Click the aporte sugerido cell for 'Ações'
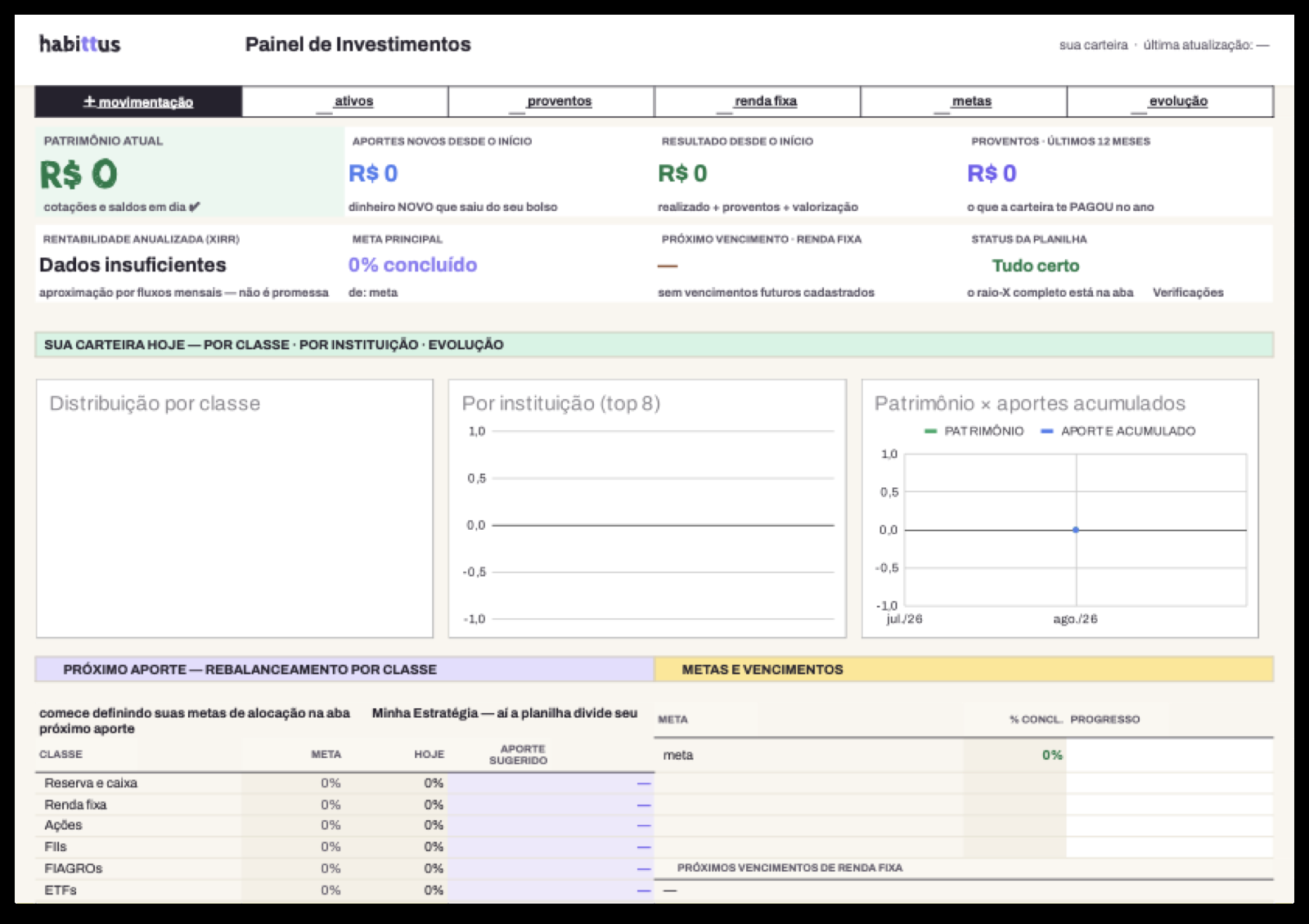The height and width of the screenshot is (924, 1309). tap(551, 826)
